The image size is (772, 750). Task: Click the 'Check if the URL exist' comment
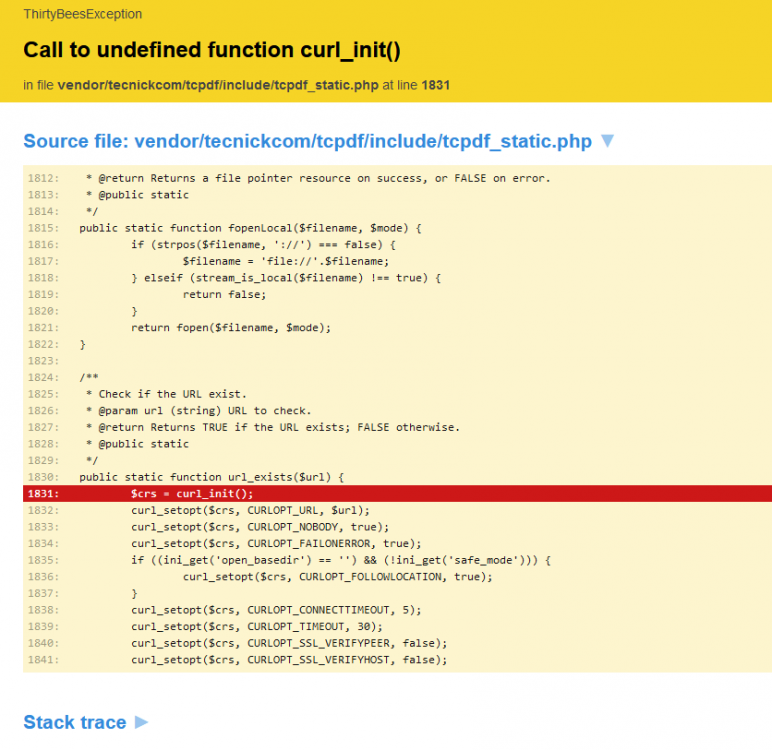click(172, 394)
